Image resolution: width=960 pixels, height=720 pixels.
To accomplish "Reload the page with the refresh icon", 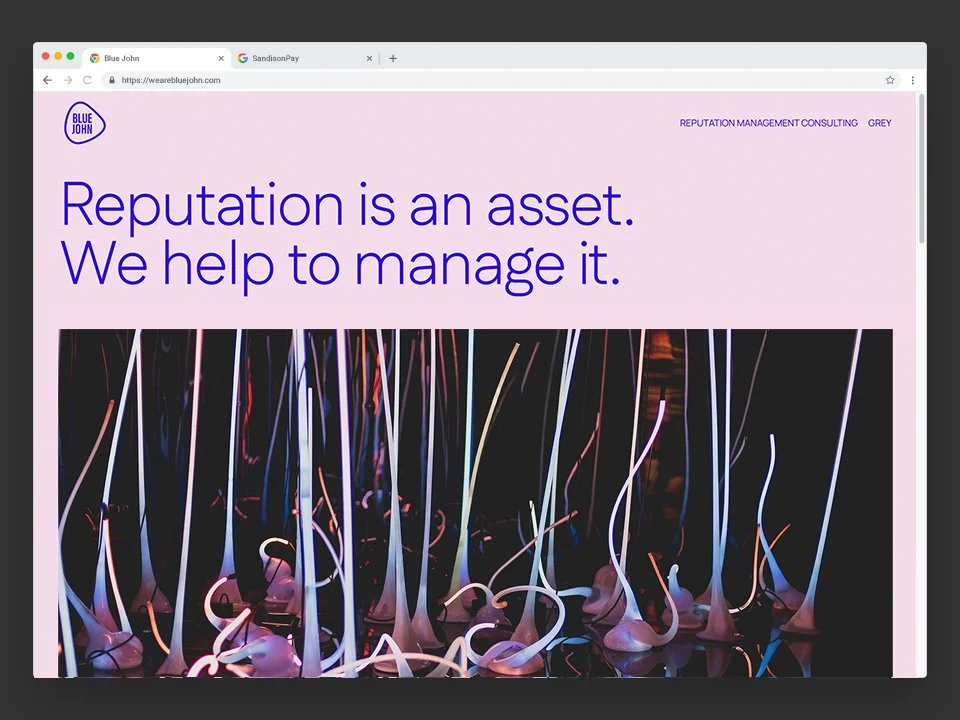I will pyautogui.click(x=88, y=80).
